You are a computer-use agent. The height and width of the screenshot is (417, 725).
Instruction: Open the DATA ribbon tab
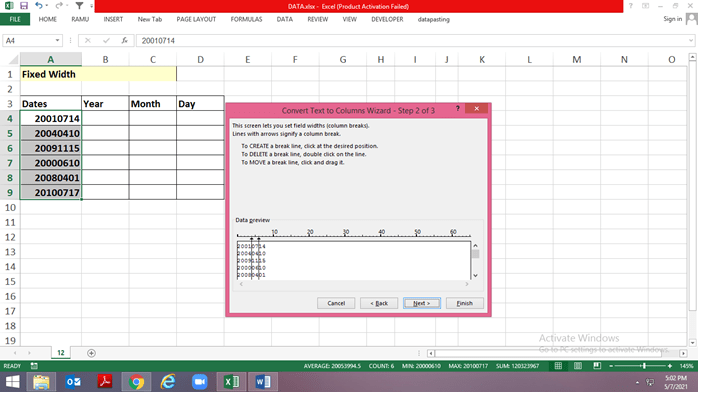click(x=285, y=19)
